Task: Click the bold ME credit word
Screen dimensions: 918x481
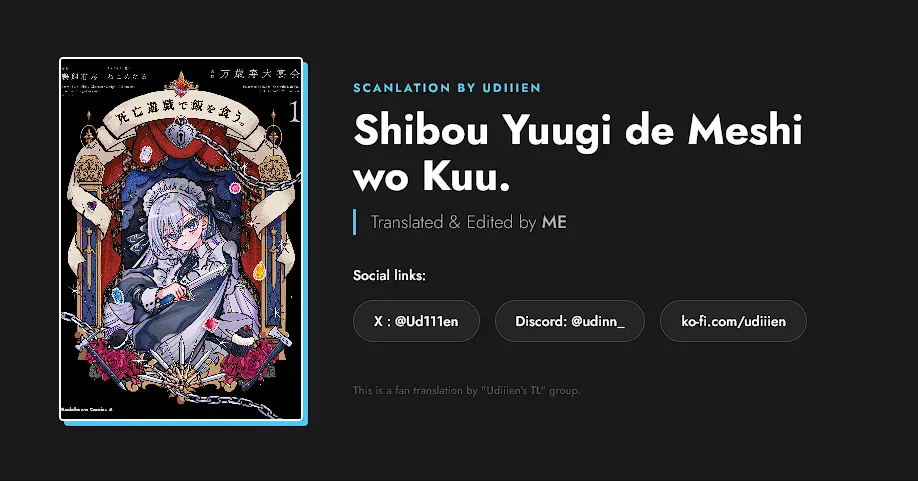Action: coord(554,222)
